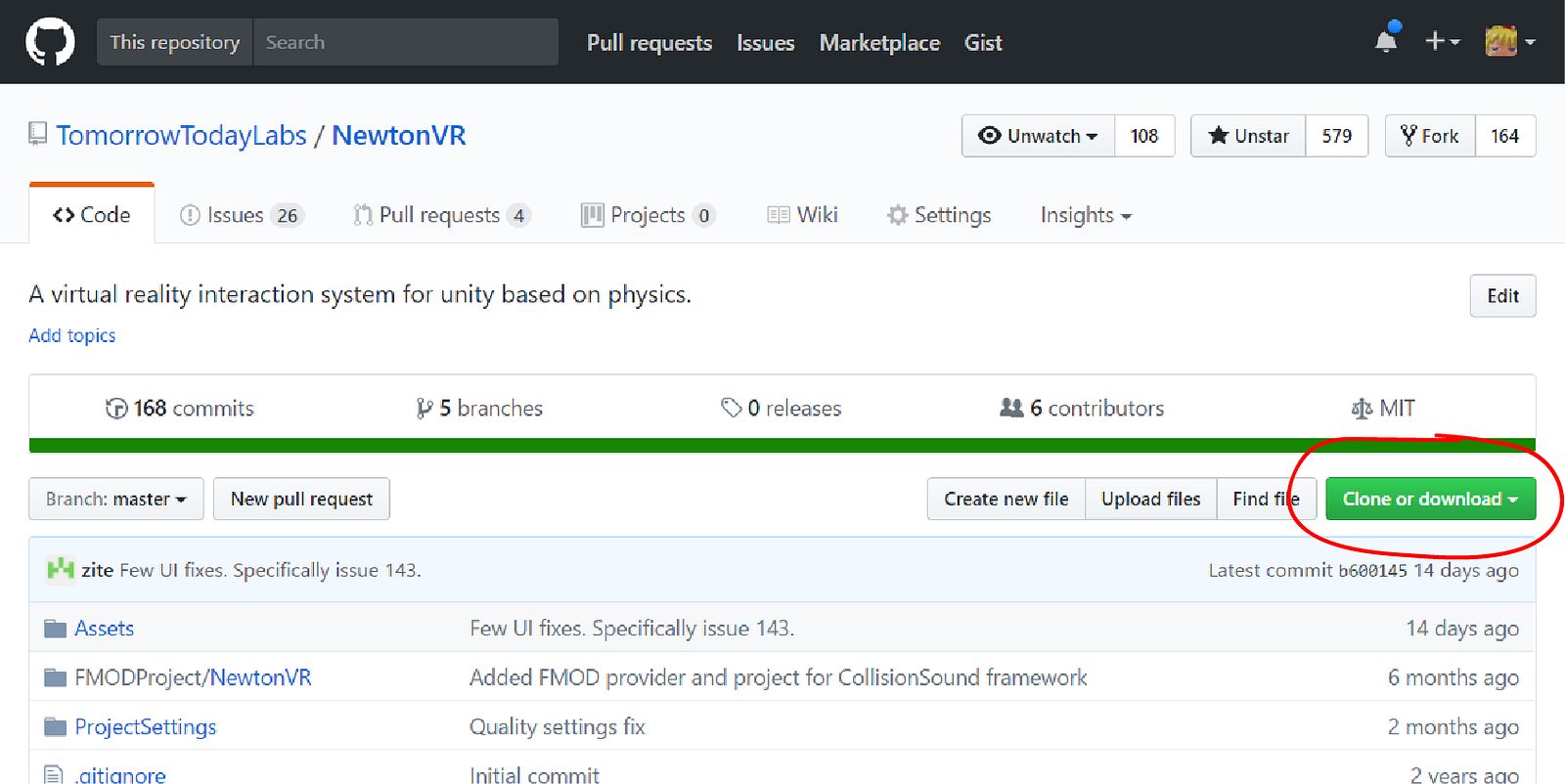Click the FMODProject folder icon
Viewport: 1565px width, 784px height.
[56, 677]
